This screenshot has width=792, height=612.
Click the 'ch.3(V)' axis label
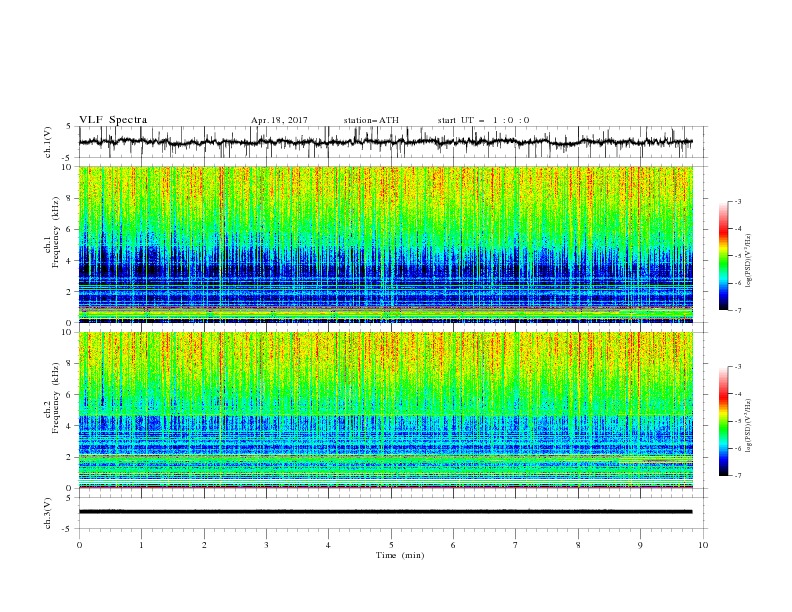(48, 513)
